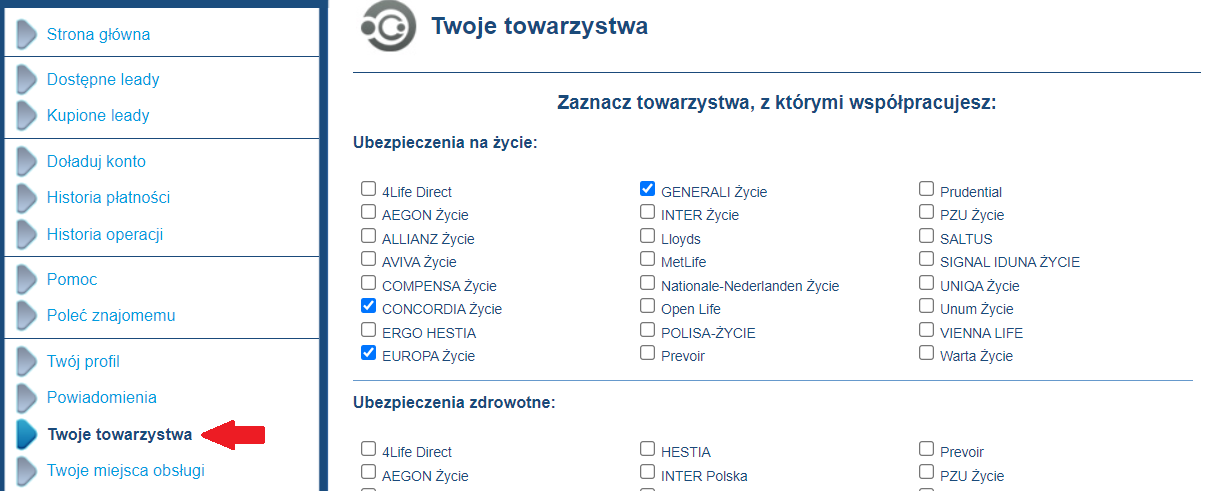Uncheck the GENERALI Życie checkbox
The image size is (1218, 491).
click(x=647, y=188)
